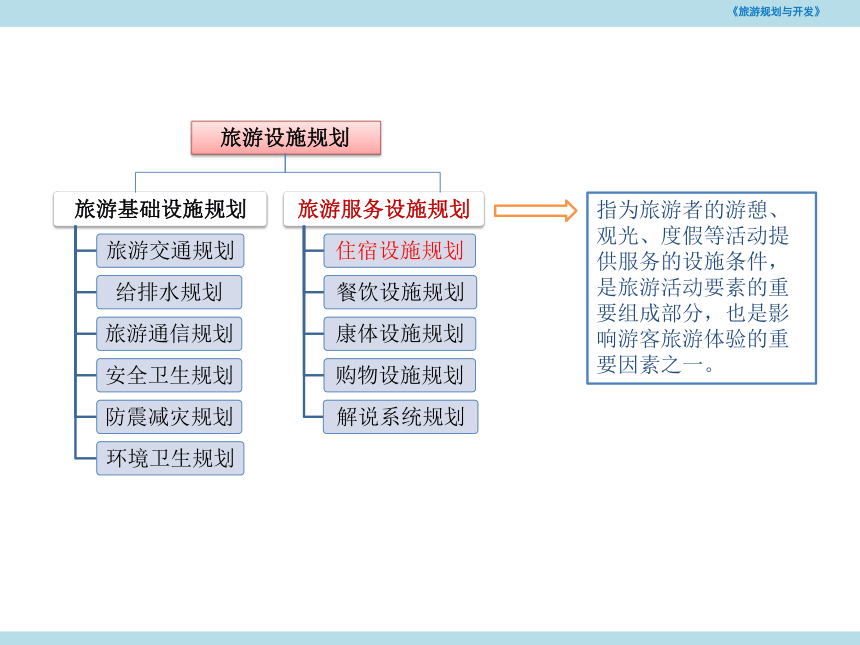
Task: Select the 旅游通信规划 box
Action: (169, 333)
